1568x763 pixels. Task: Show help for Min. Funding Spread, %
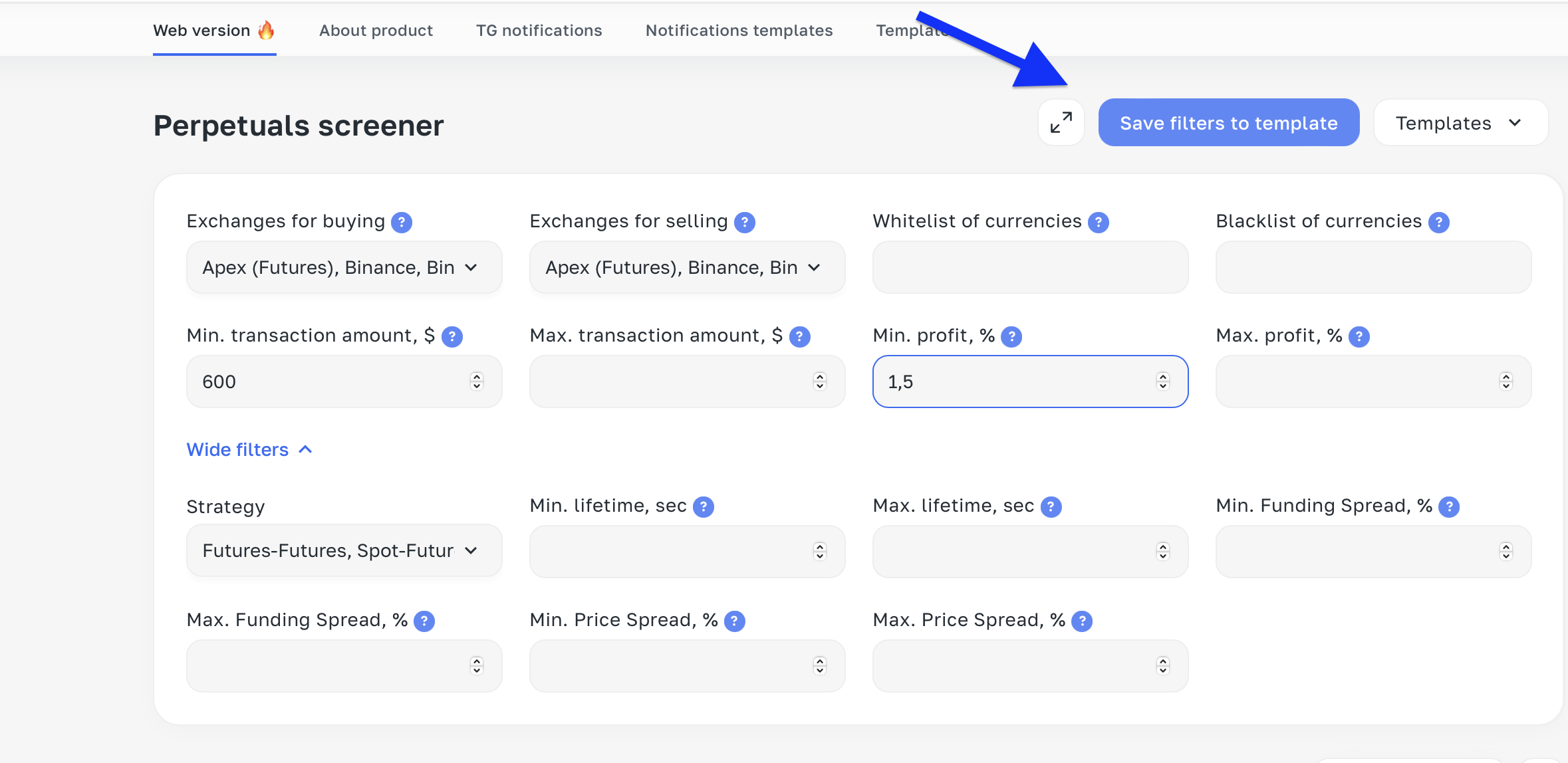coord(1448,506)
